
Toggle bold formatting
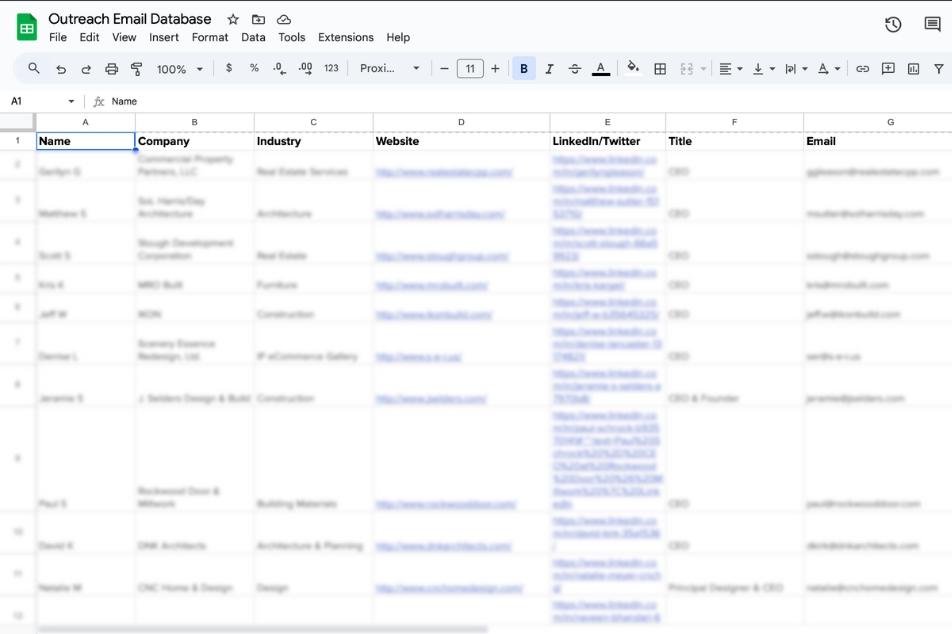(524, 69)
